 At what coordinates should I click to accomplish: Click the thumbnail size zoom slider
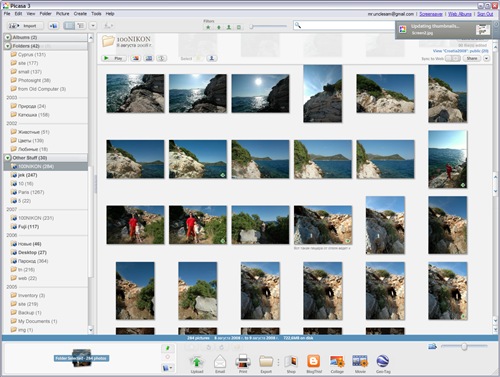click(464, 347)
